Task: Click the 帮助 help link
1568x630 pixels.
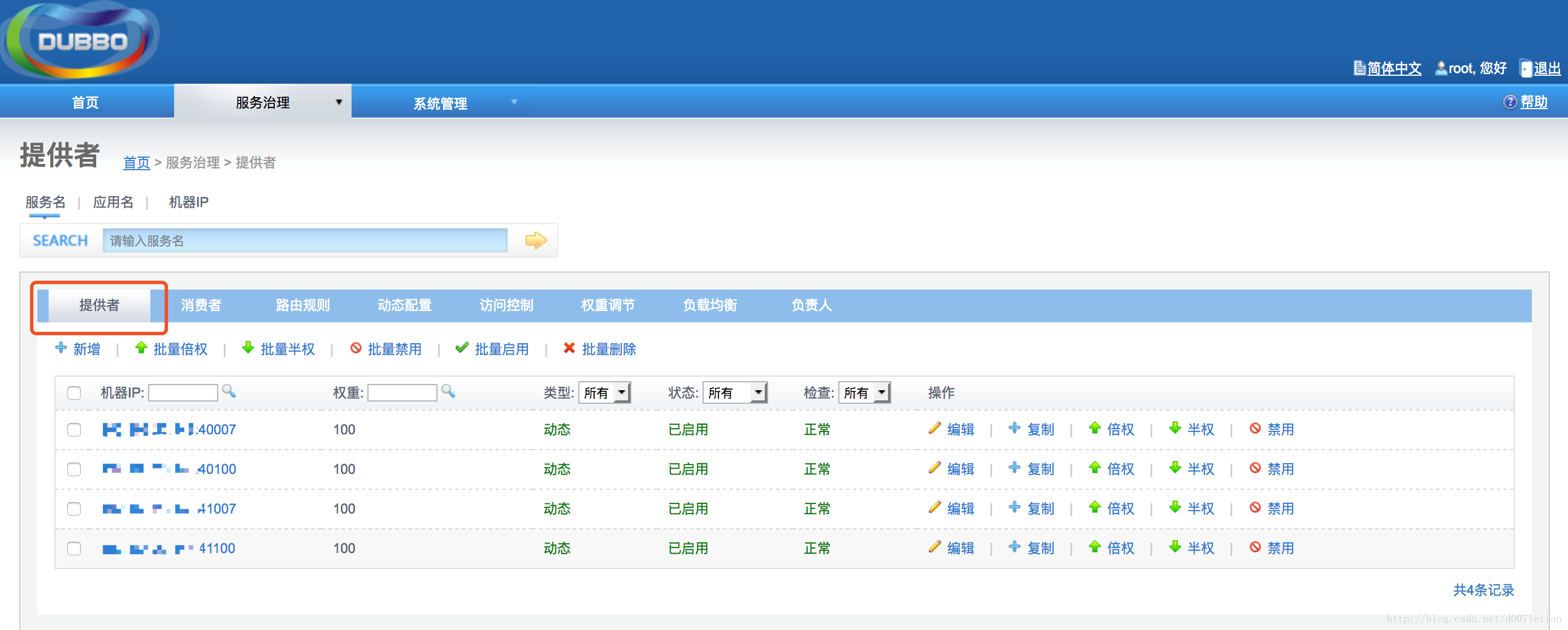Action: coord(1534,102)
